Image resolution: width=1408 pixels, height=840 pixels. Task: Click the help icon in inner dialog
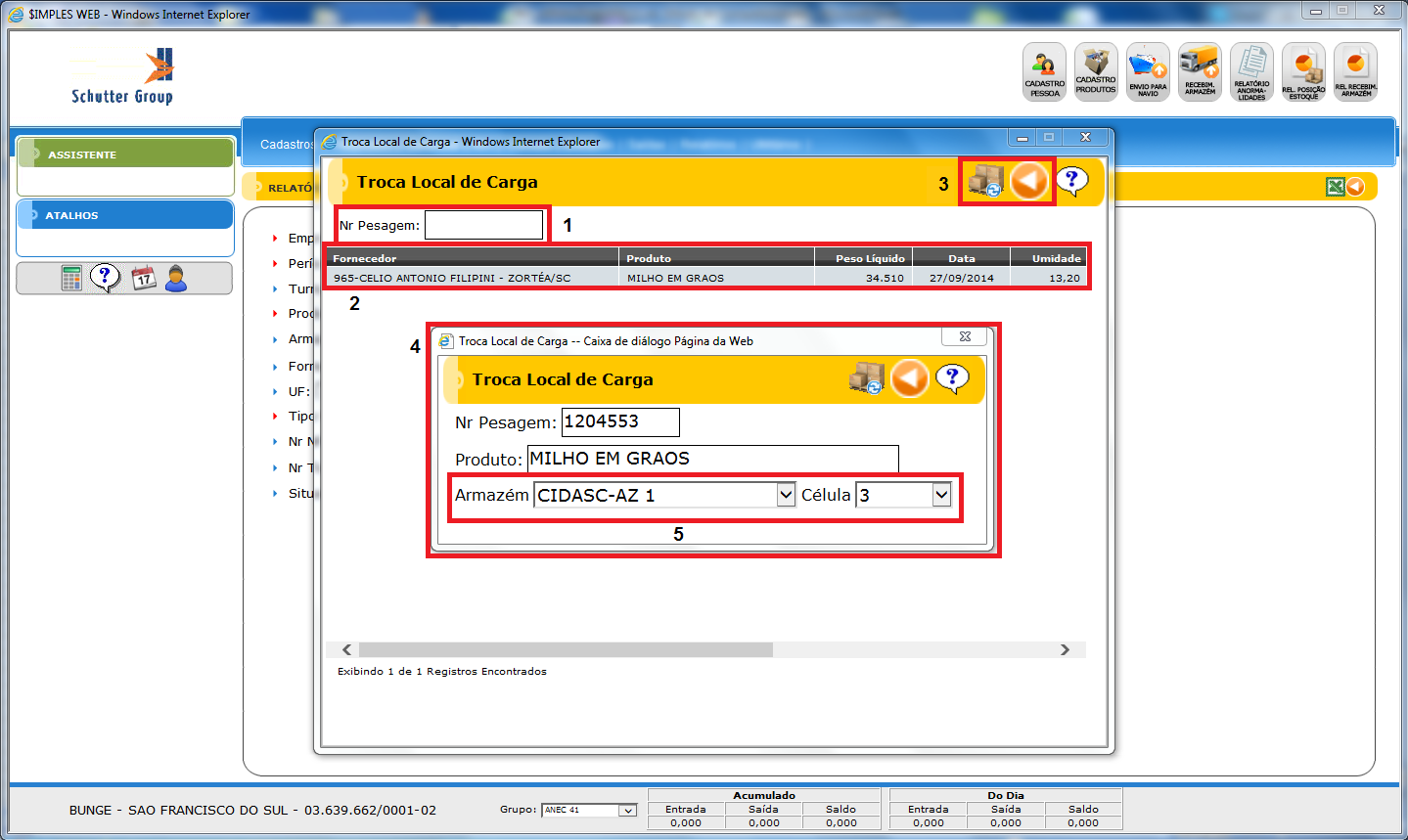click(952, 378)
